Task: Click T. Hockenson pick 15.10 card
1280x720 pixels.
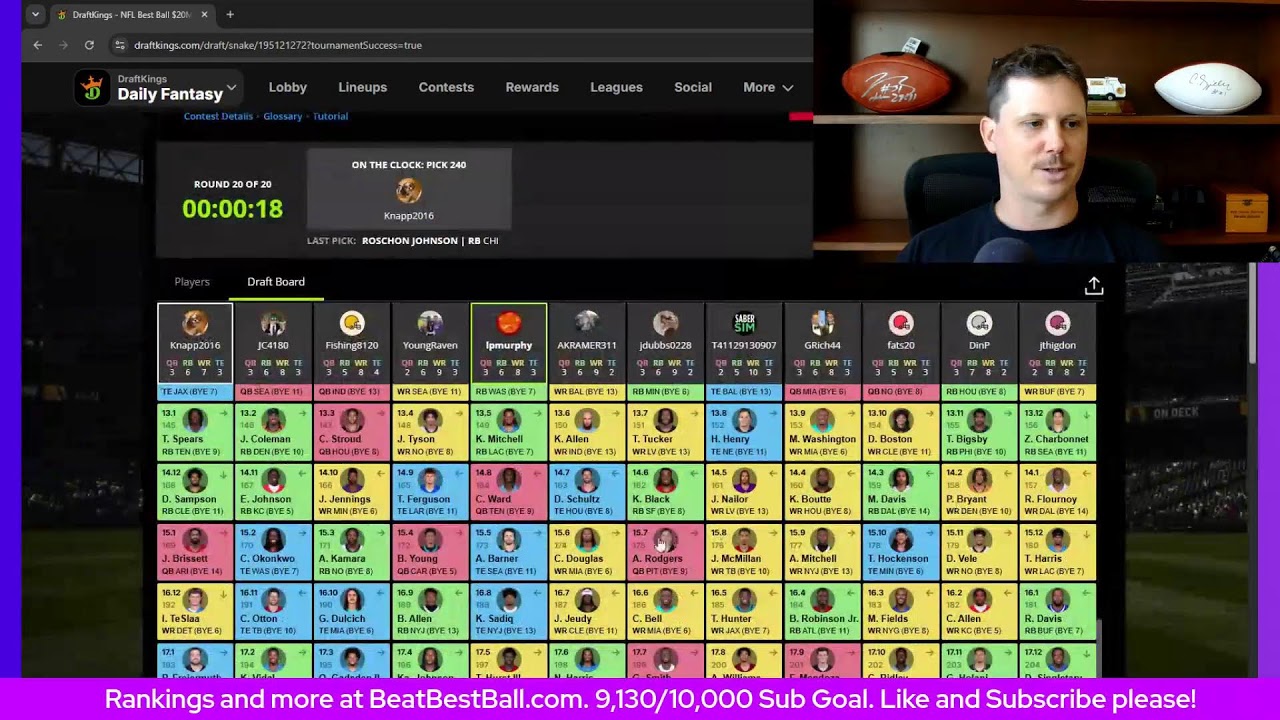Action: click(x=901, y=551)
